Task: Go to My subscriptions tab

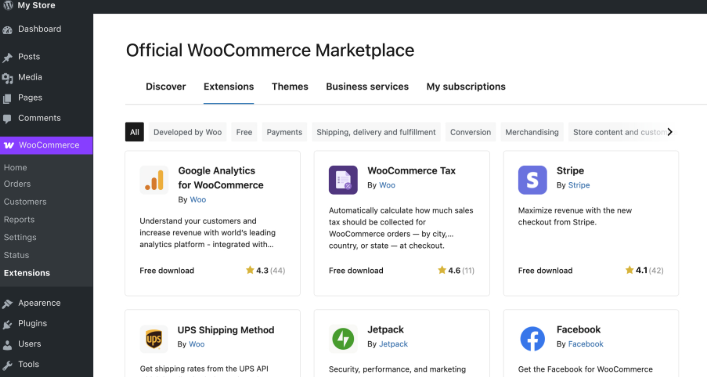Action: (x=466, y=87)
